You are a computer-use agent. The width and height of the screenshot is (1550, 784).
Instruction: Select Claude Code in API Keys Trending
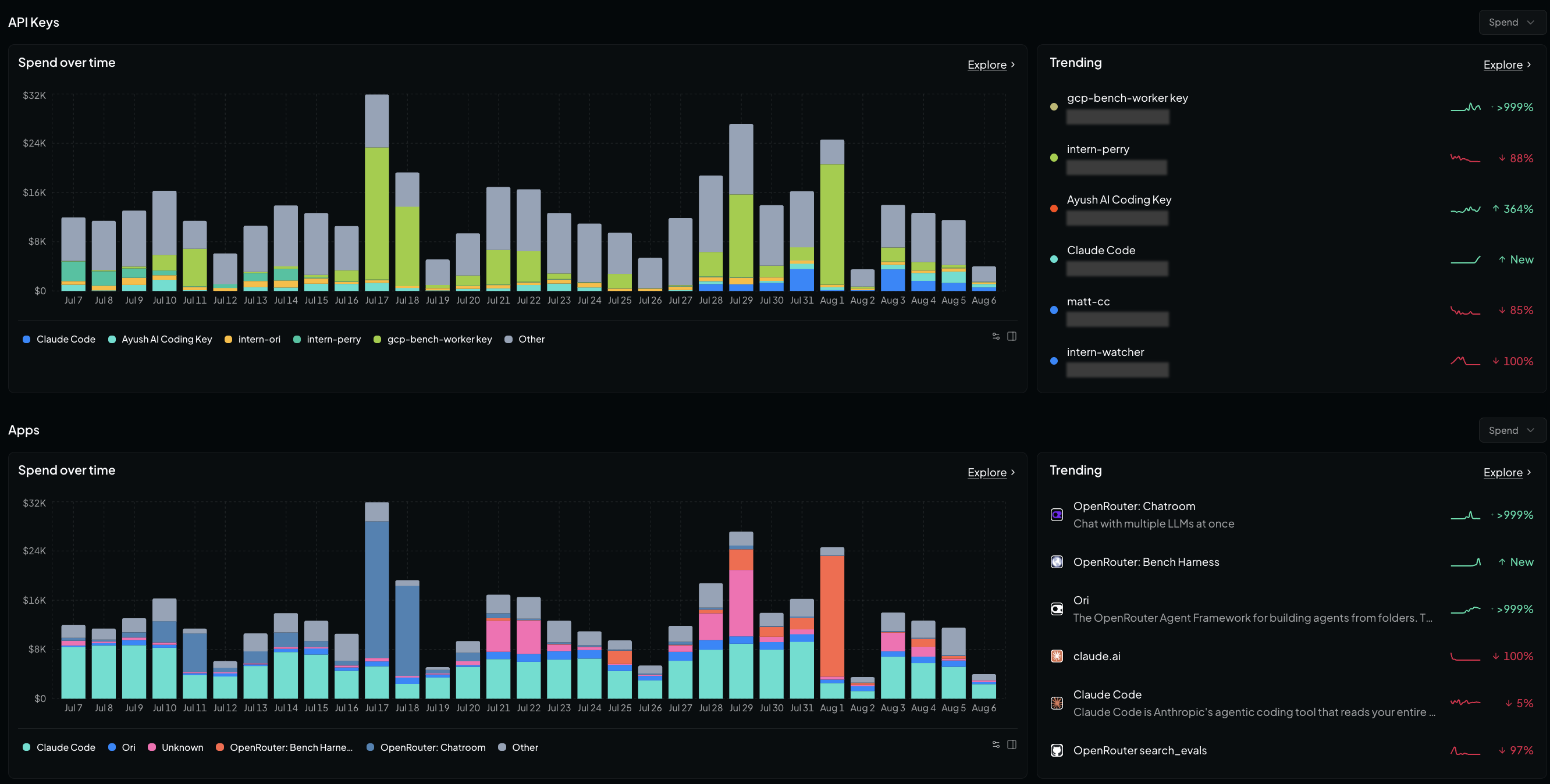point(1292,259)
